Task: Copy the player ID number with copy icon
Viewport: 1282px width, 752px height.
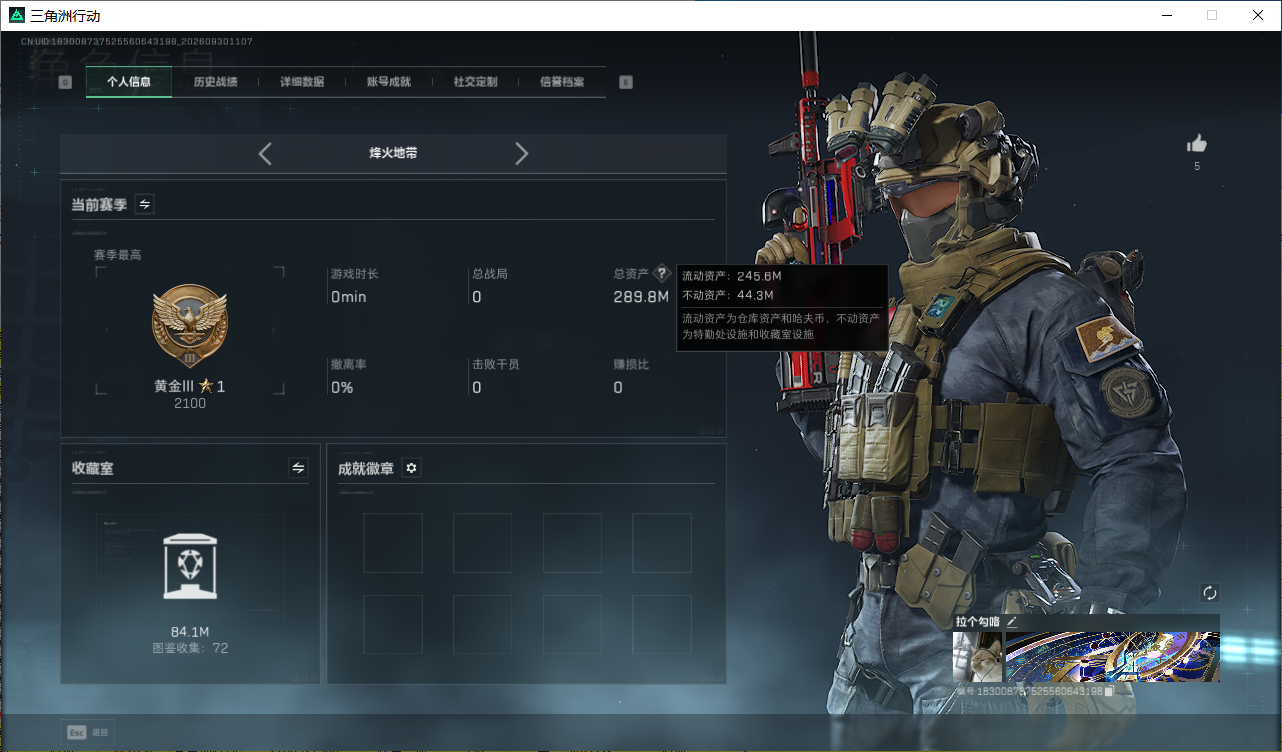Action: pos(1109,691)
